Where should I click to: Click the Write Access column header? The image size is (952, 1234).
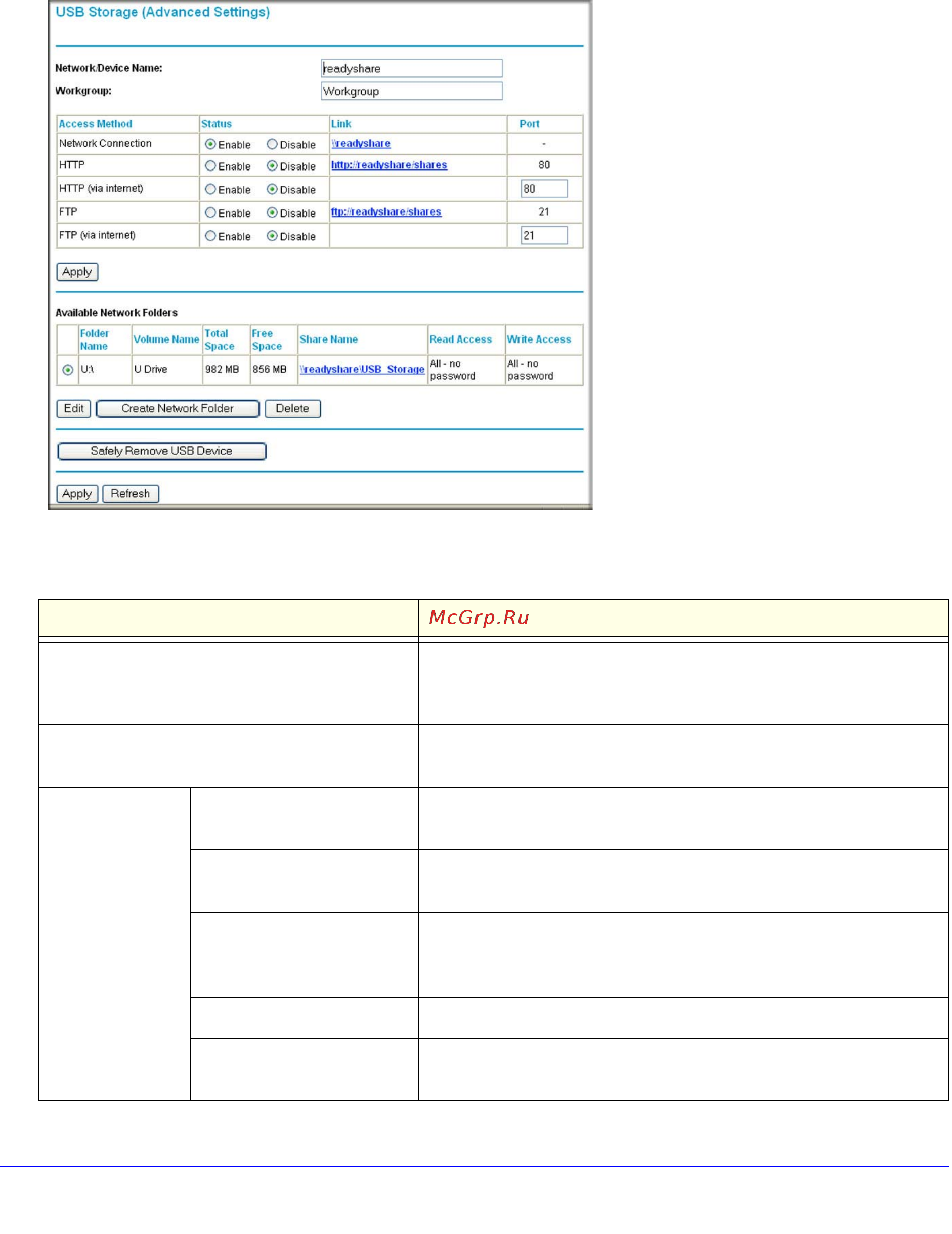[539, 339]
